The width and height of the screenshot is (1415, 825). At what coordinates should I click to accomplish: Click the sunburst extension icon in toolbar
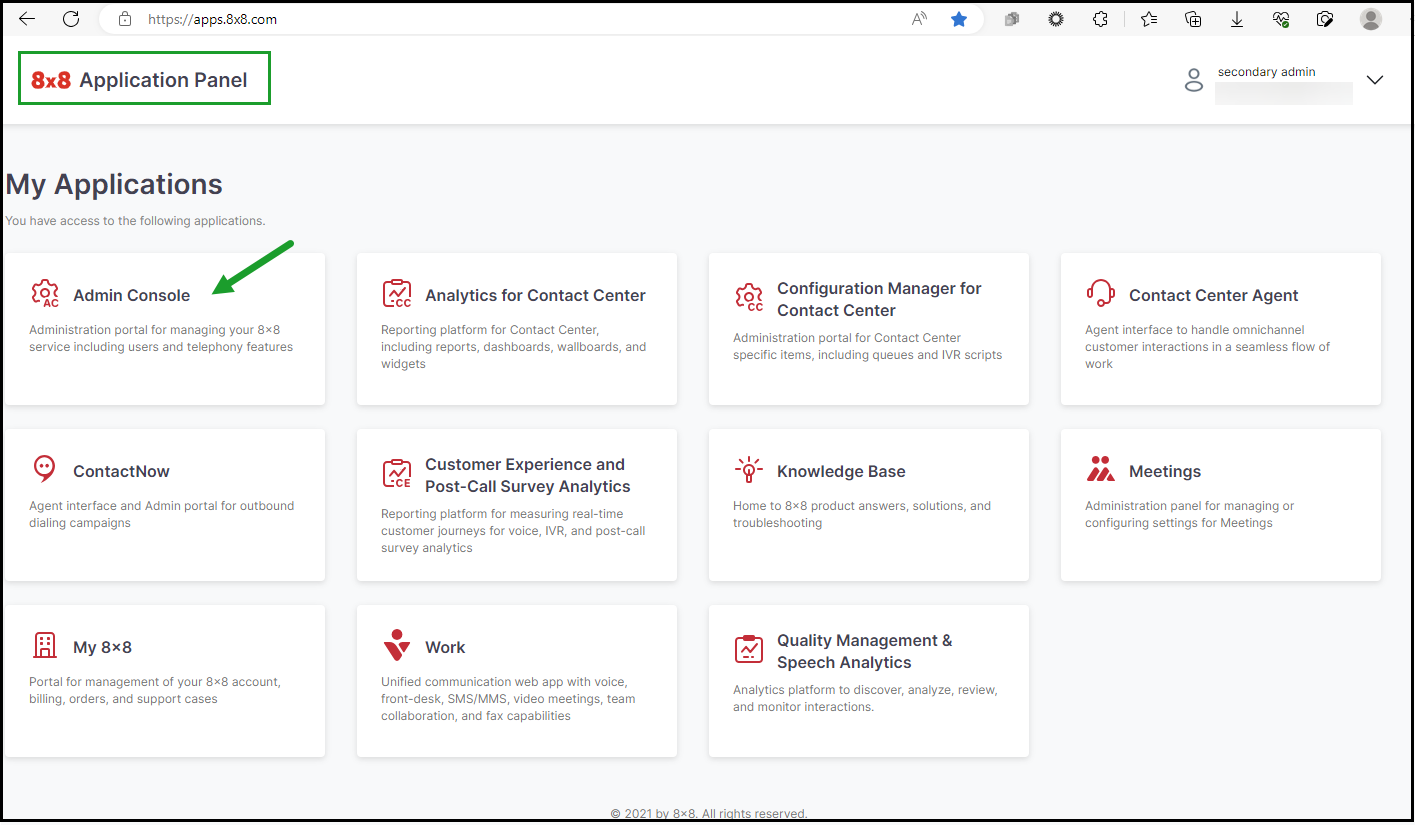[x=1056, y=19]
